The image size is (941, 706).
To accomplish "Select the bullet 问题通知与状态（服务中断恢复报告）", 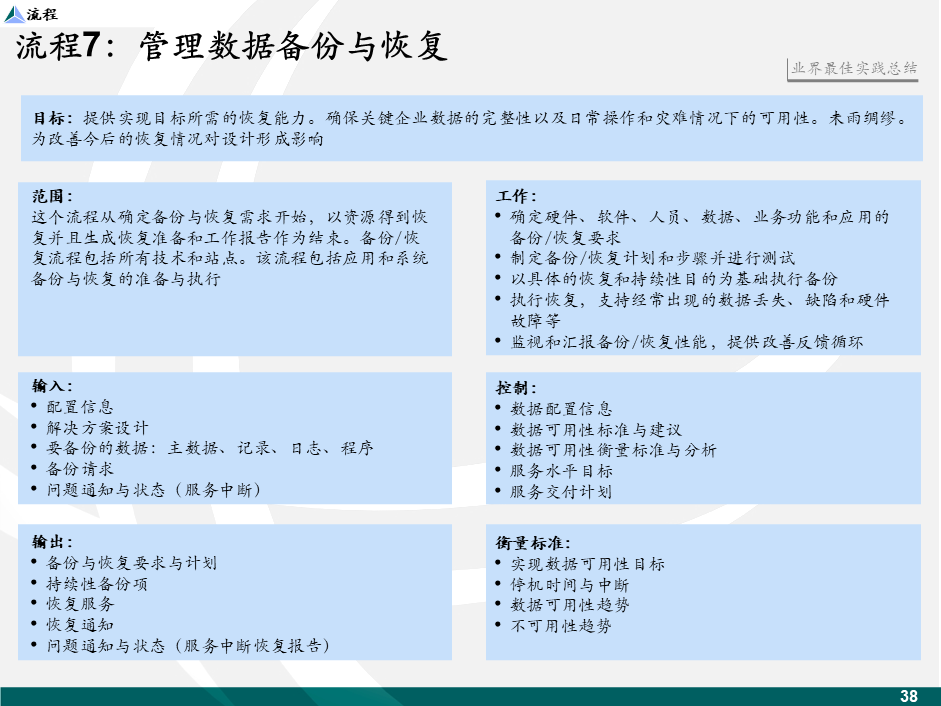I will (188, 646).
